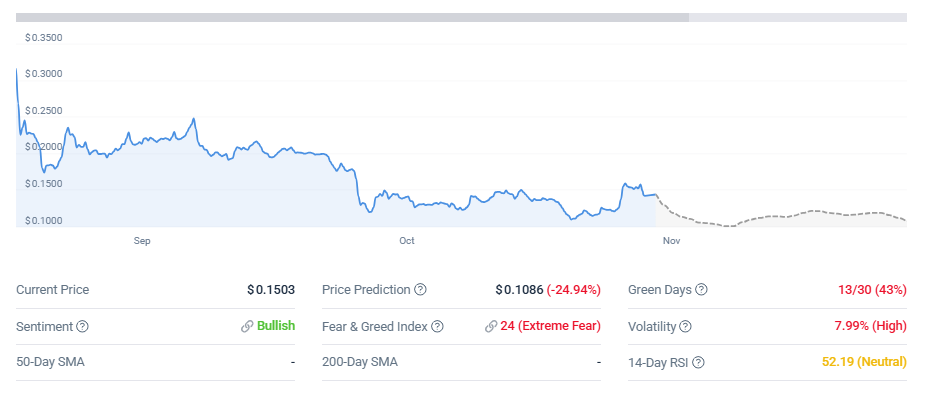This screenshot has height=401, width=925.
Task: Click the $0.3000 axis label
Action: tap(44, 74)
